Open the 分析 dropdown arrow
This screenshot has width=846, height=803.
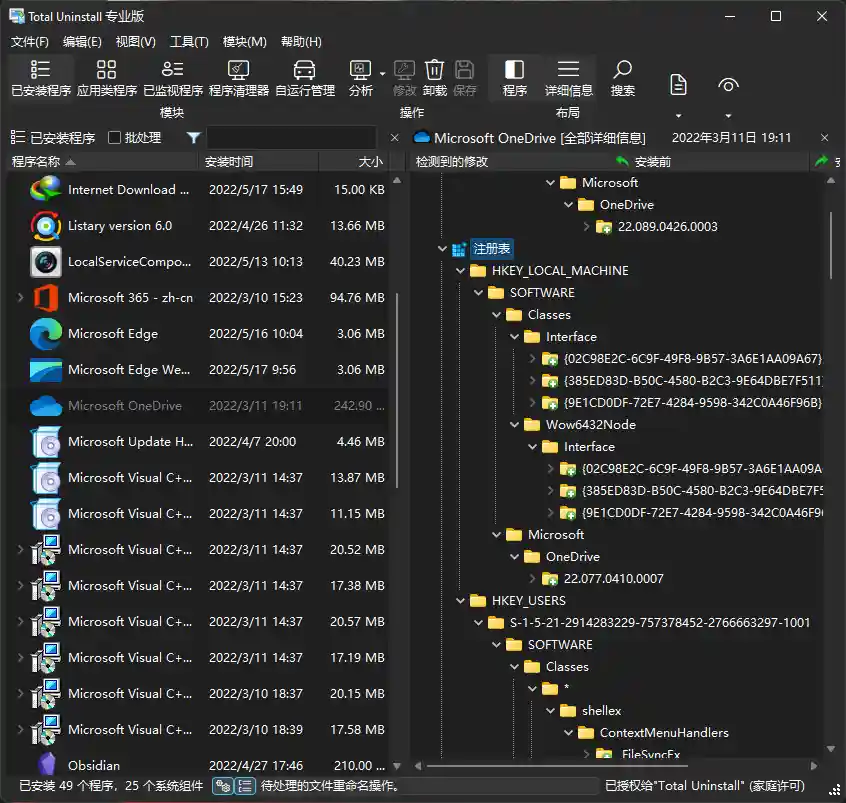pos(382,73)
